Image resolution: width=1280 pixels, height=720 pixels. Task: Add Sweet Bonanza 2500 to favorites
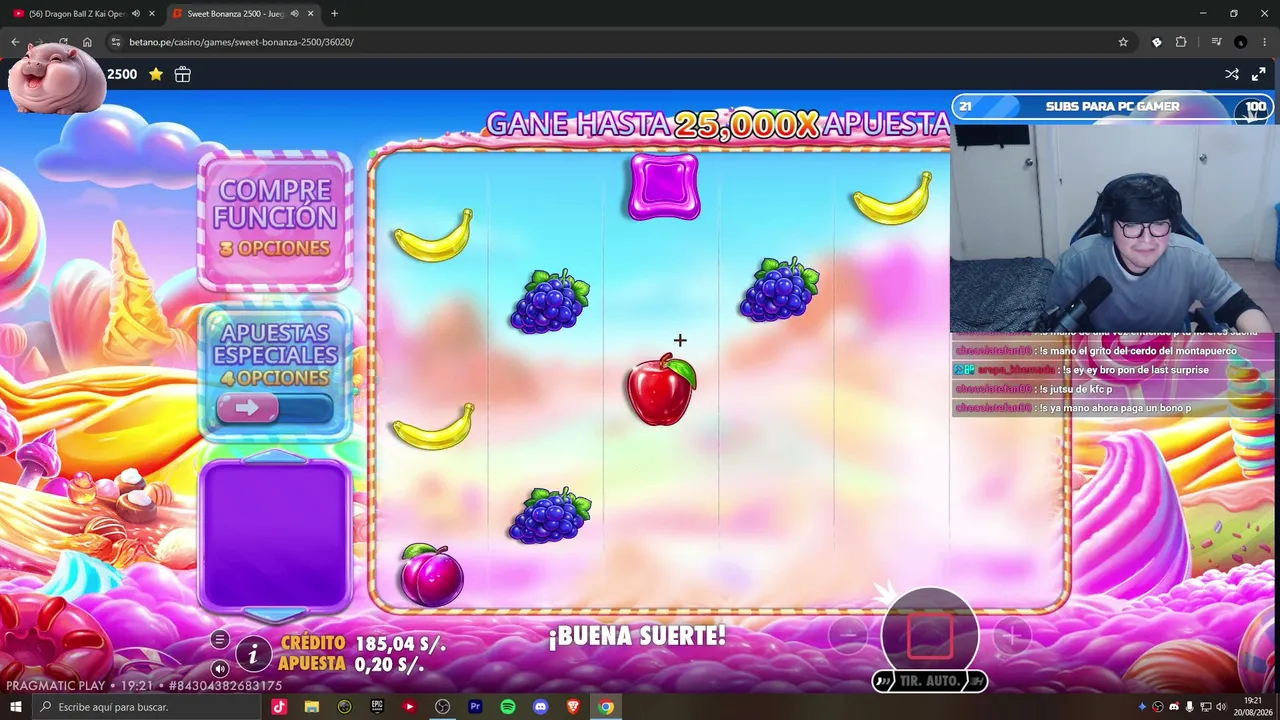click(x=156, y=74)
